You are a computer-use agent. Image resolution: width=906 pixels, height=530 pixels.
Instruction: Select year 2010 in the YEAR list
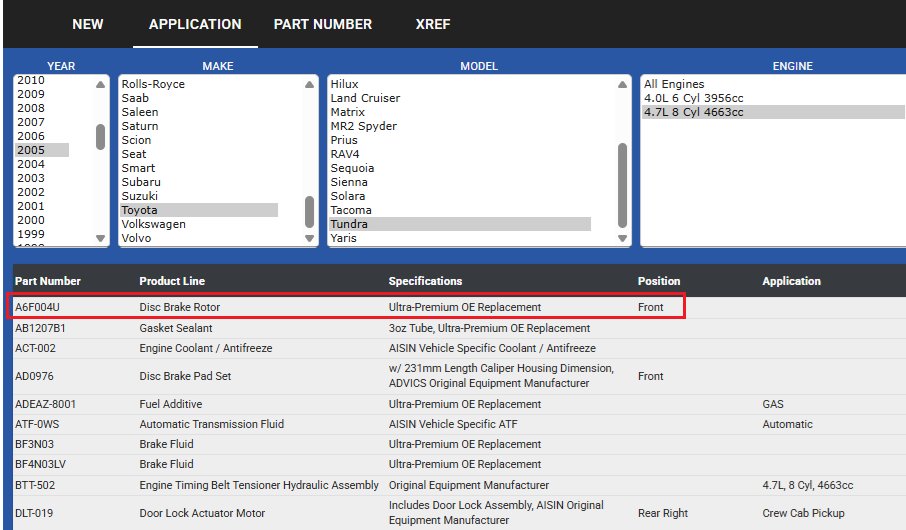(31, 80)
